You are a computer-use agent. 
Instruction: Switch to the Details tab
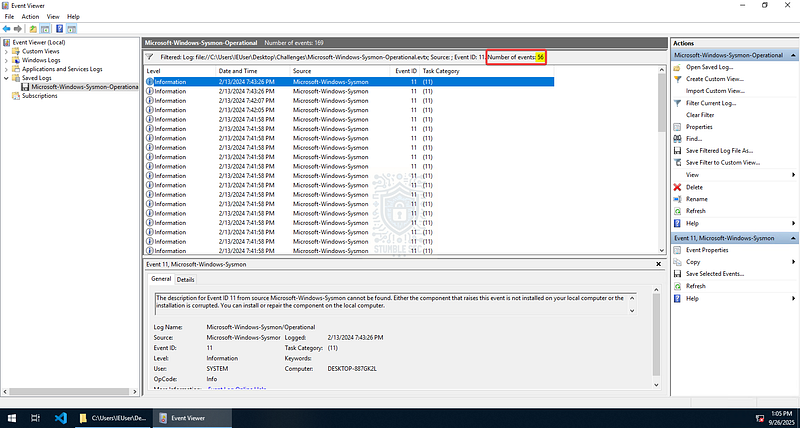tap(186, 280)
